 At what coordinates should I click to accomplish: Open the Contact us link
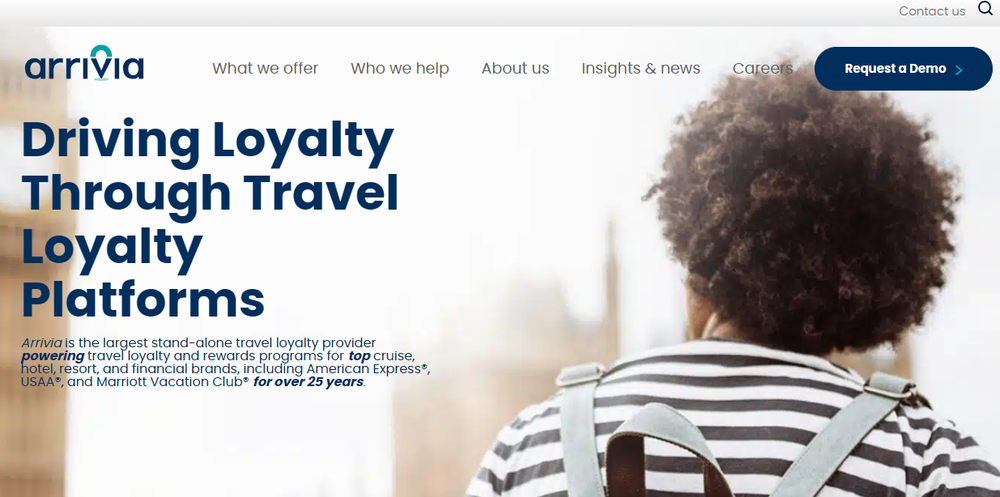point(932,11)
